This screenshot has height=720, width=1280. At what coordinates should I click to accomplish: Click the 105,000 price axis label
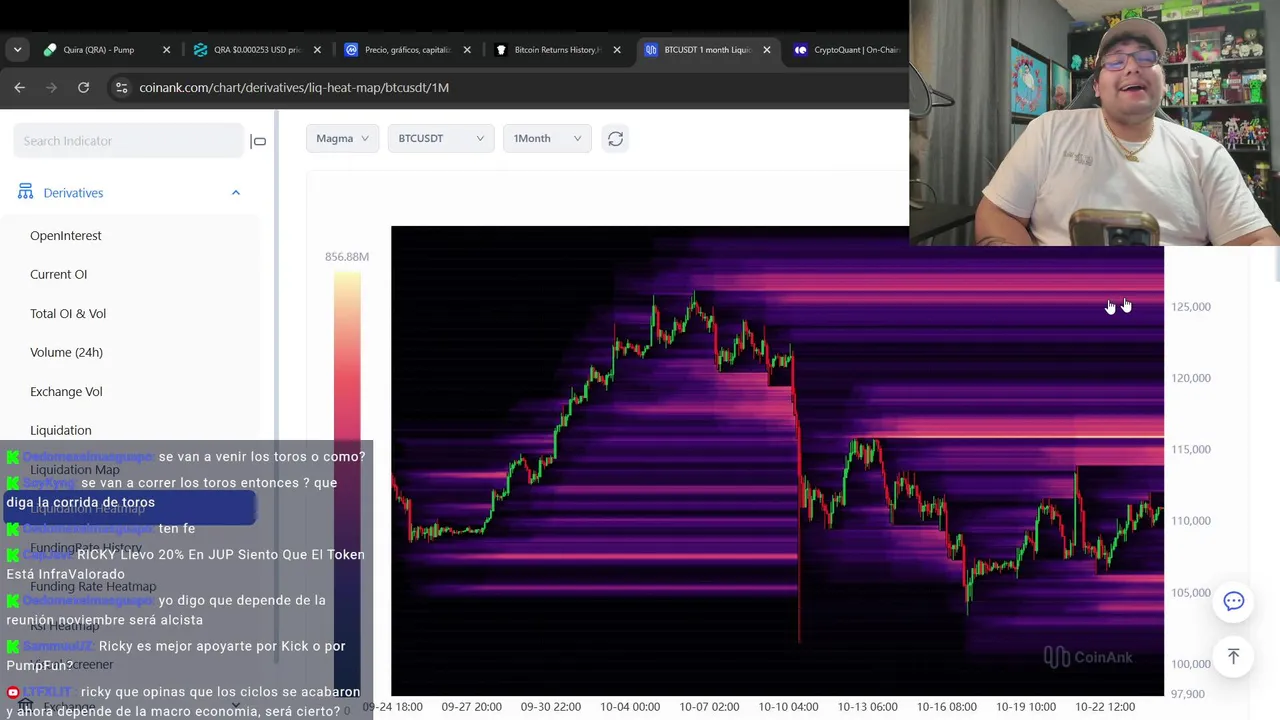[x=1190, y=593]
